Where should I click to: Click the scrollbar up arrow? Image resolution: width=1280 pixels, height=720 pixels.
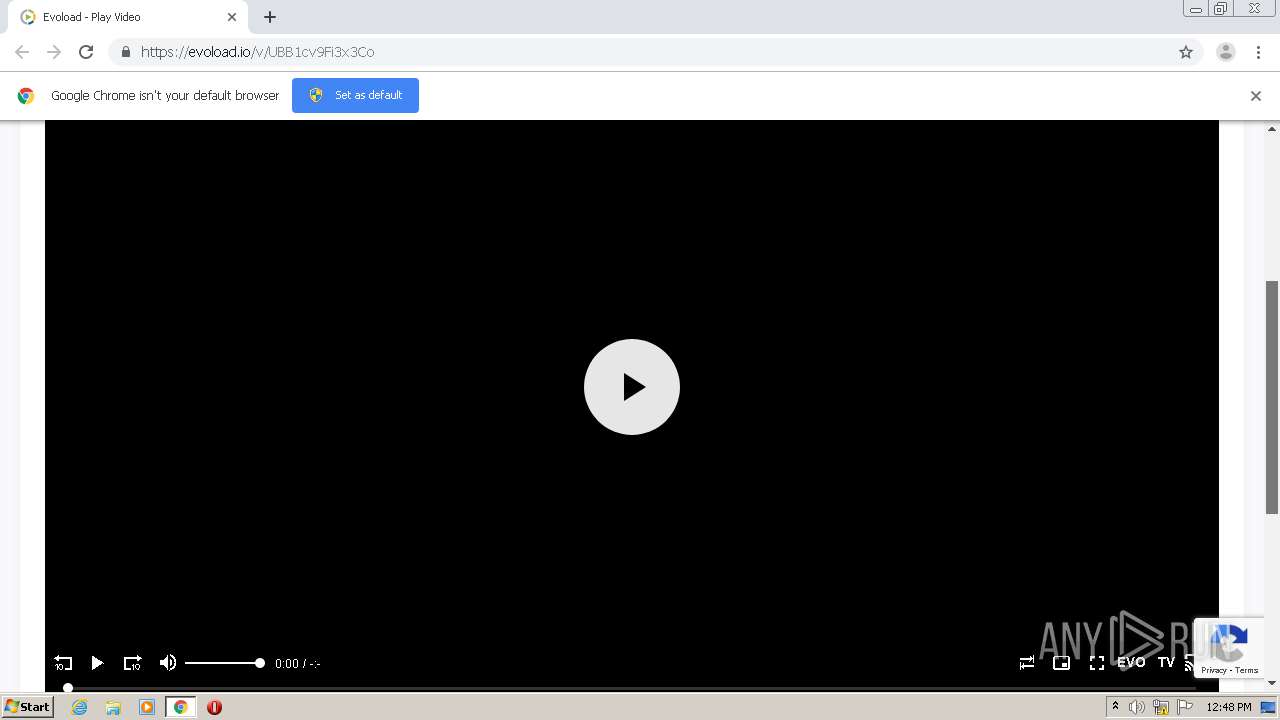coord(1272,129)
